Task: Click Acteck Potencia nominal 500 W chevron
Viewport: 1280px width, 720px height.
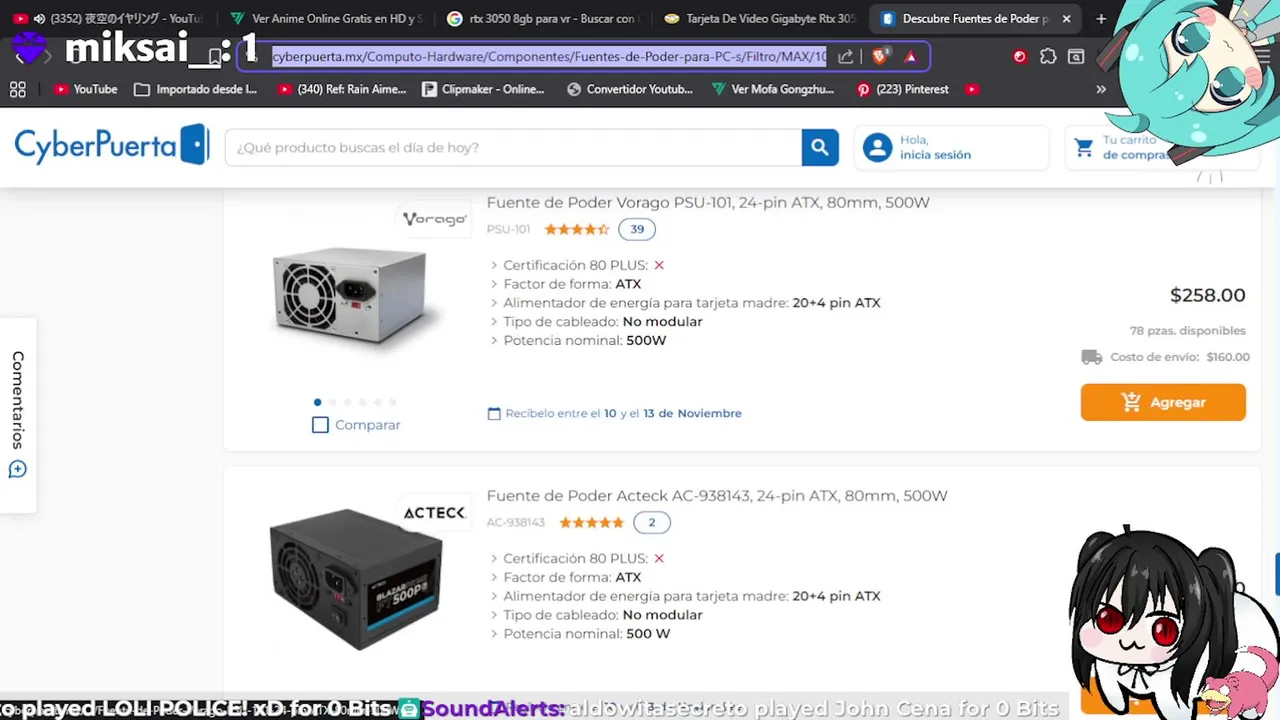Action: [494, 634]
